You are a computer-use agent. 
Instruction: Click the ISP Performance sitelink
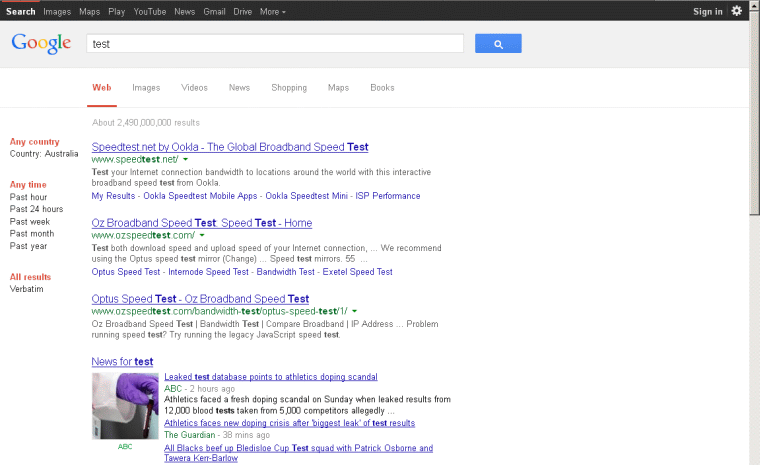coord(388,196)
